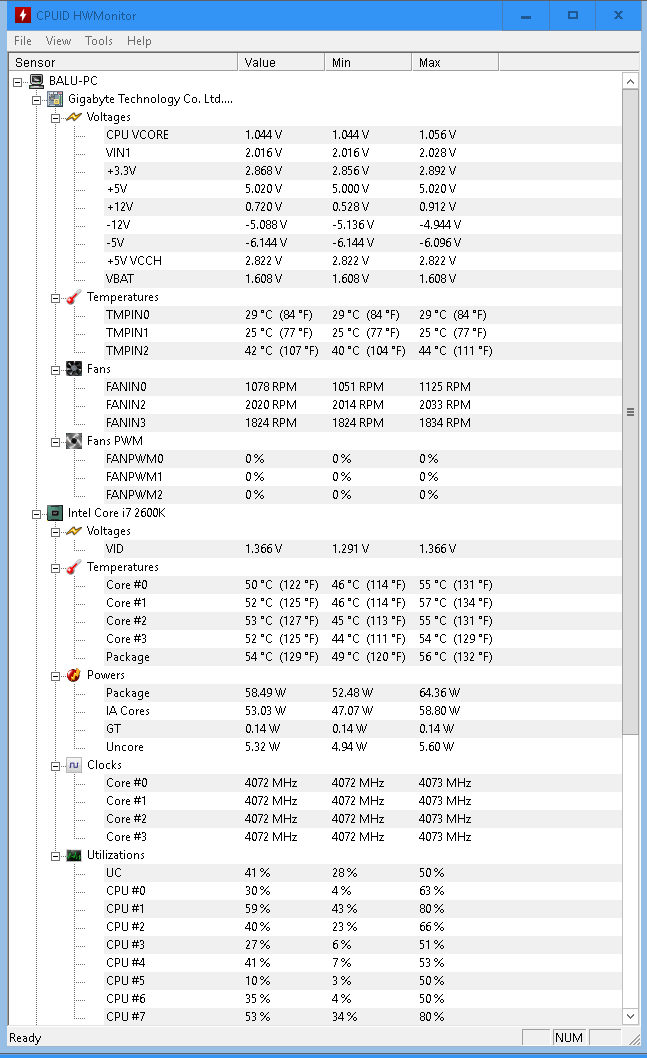Collapse the Gigabyte Temperatures section
The image size is (647, 1058).
pos(55,298)
